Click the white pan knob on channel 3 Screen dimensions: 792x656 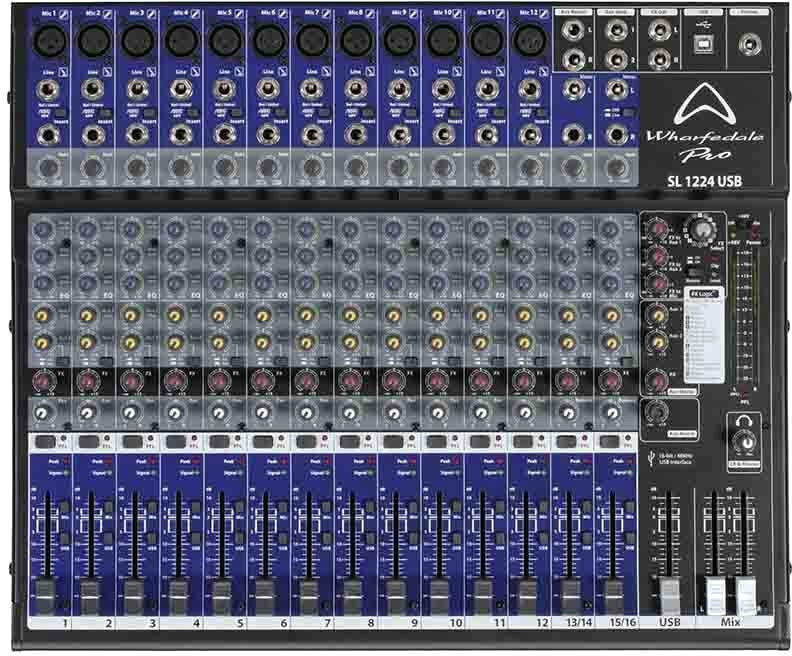[131, 413]
